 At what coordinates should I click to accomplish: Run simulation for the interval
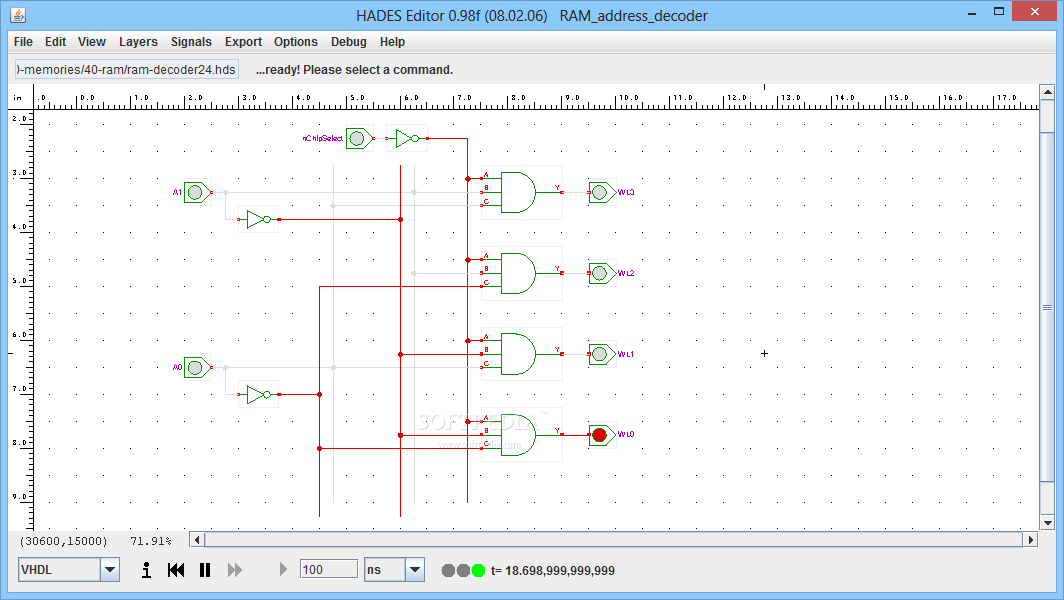pos(283,569)
